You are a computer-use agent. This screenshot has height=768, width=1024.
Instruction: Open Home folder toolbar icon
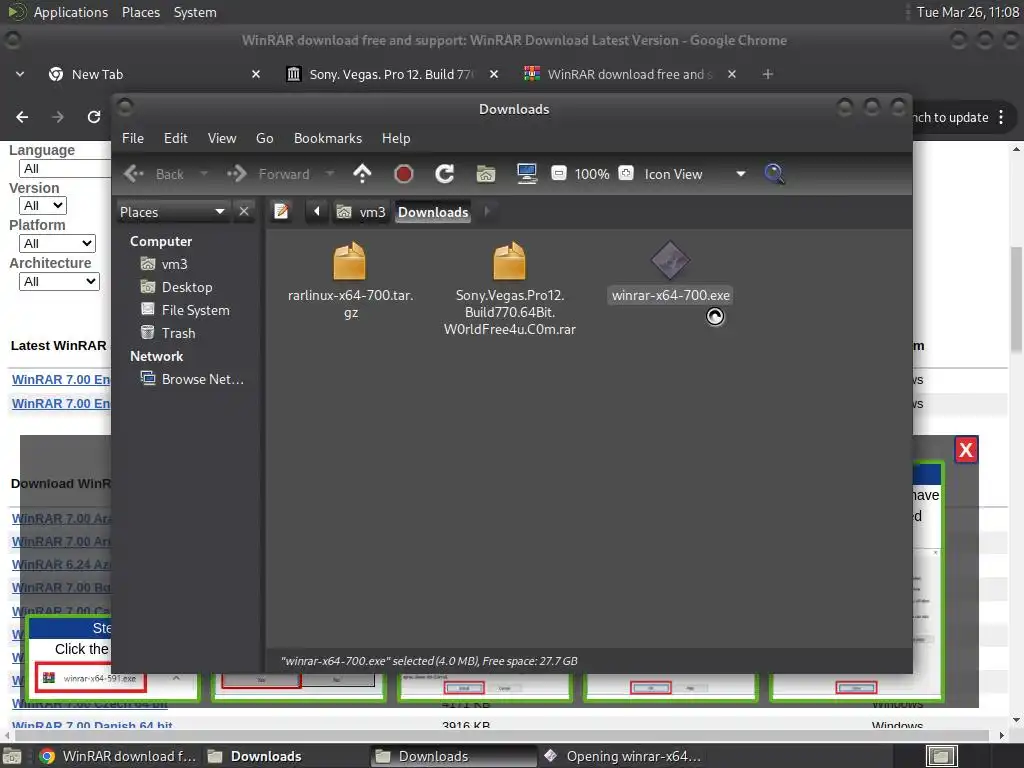pyautogui.click(x=486, y=174)
